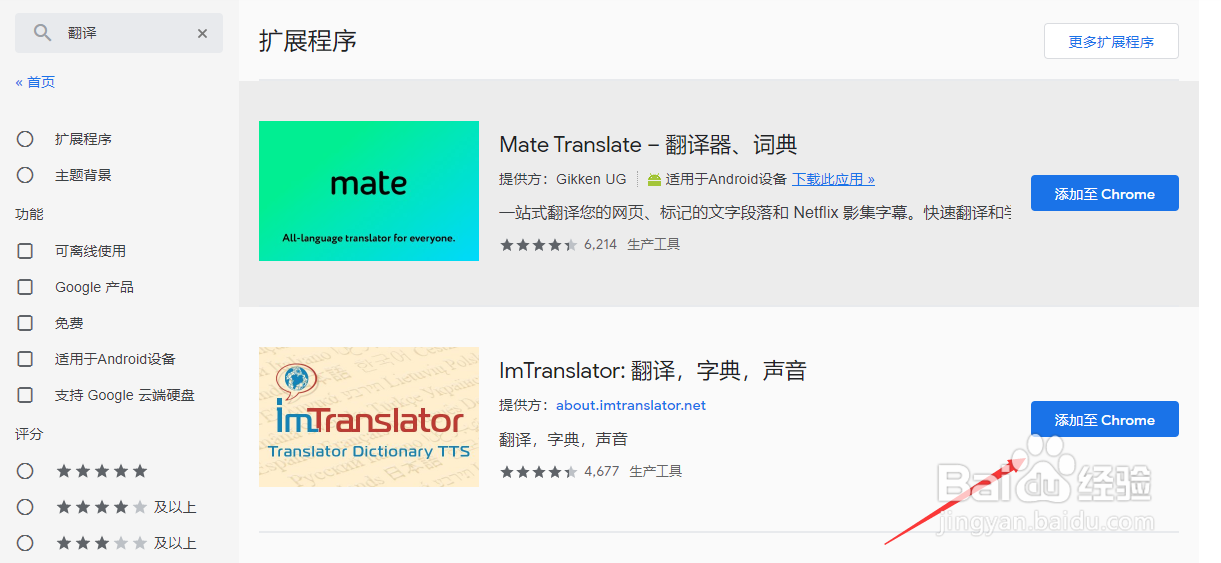Click the 6,214 review count
1221x563 pixels.
coord(600,244)
